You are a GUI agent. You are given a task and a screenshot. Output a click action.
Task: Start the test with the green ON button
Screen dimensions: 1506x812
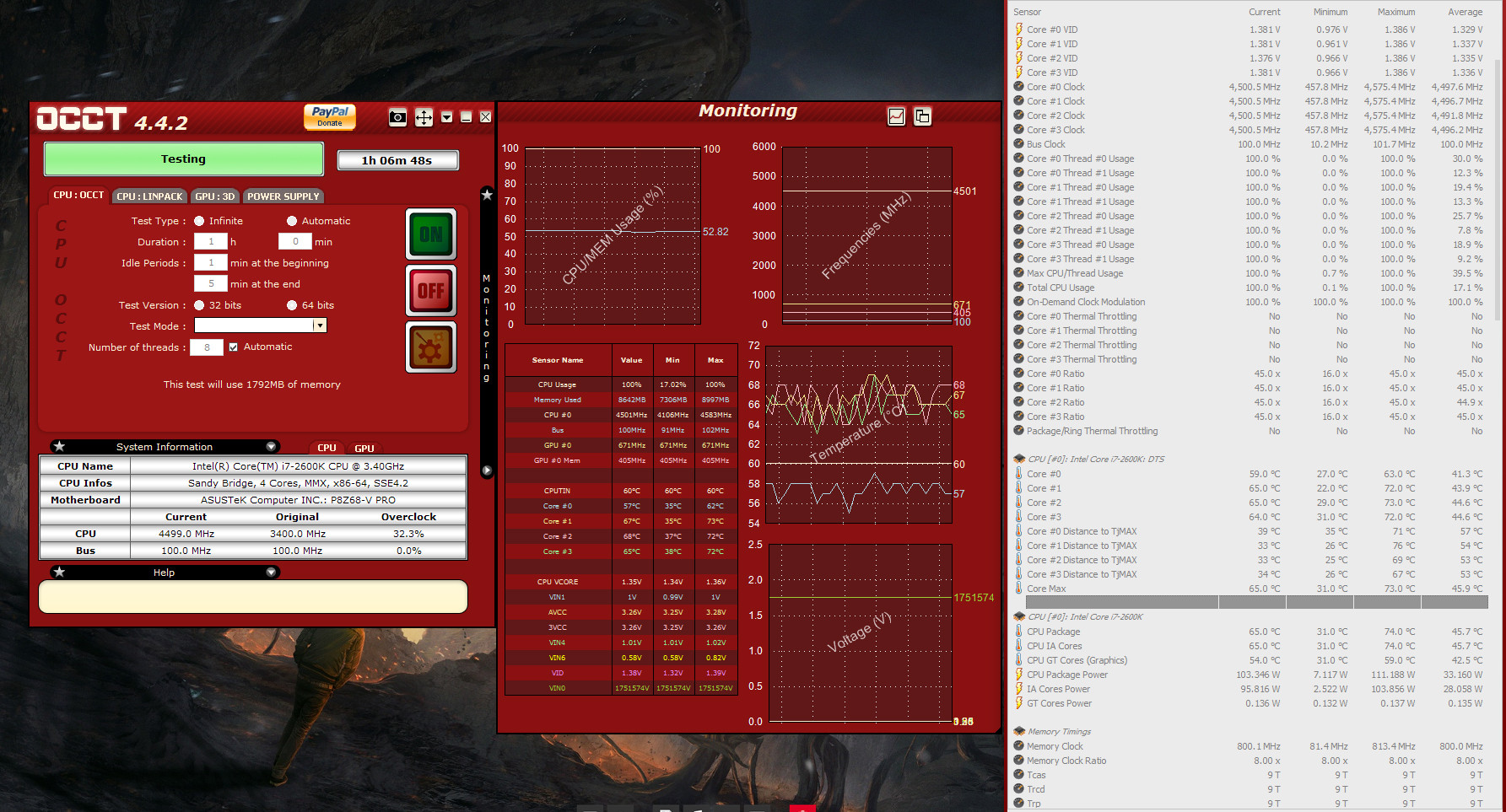pos(431,234)
